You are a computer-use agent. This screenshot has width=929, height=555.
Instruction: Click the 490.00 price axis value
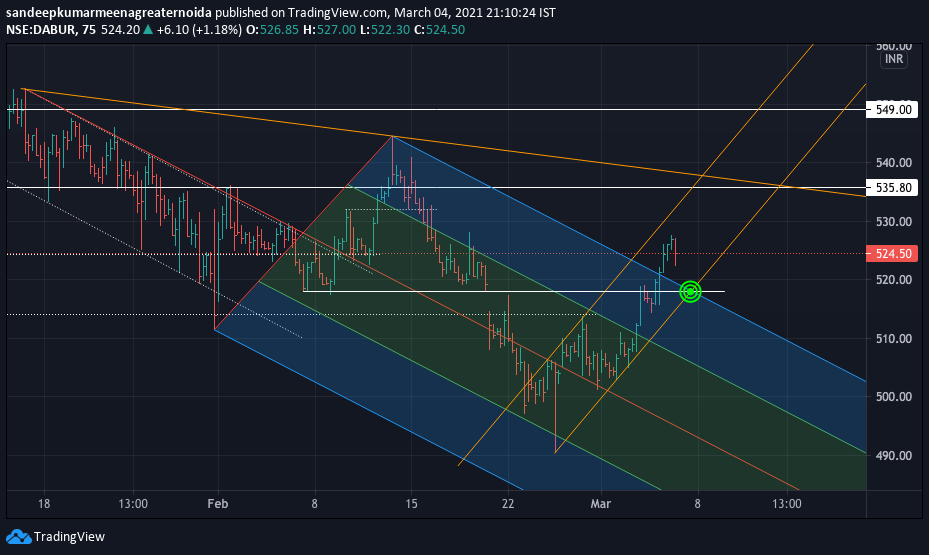click(x=893, y=455)
